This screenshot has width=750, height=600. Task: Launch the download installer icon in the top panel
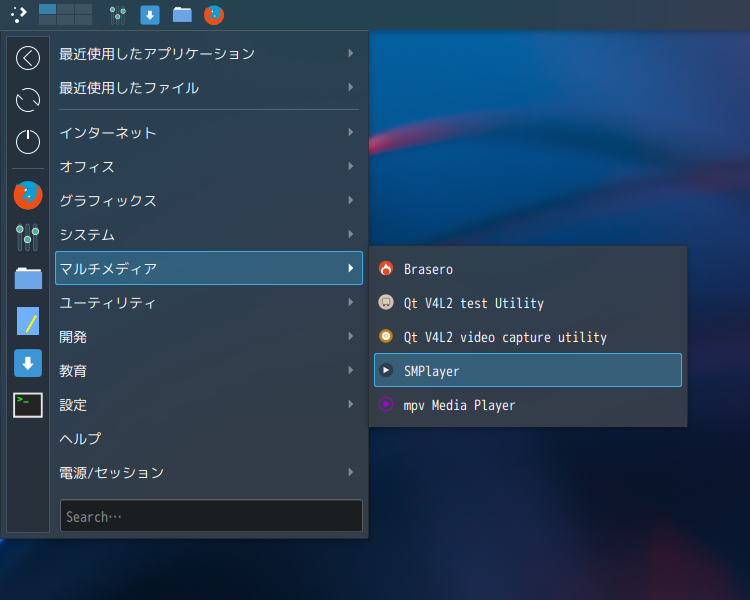click(x=150, y=15)
